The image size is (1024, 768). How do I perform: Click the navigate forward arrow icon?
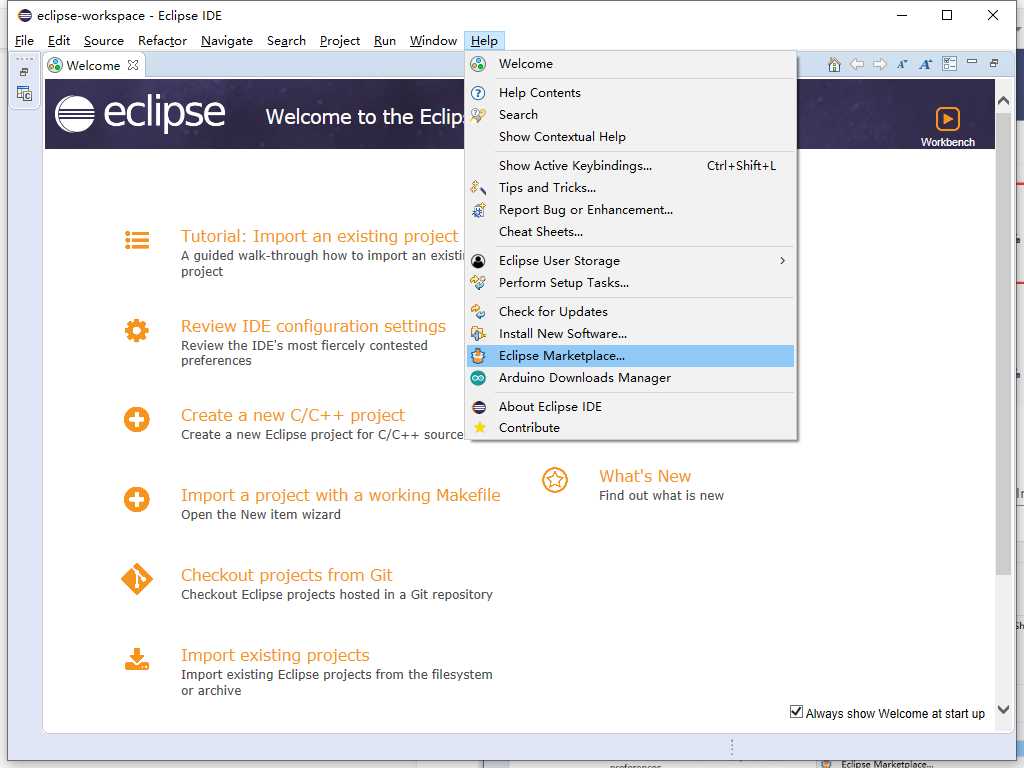[880, 64]
